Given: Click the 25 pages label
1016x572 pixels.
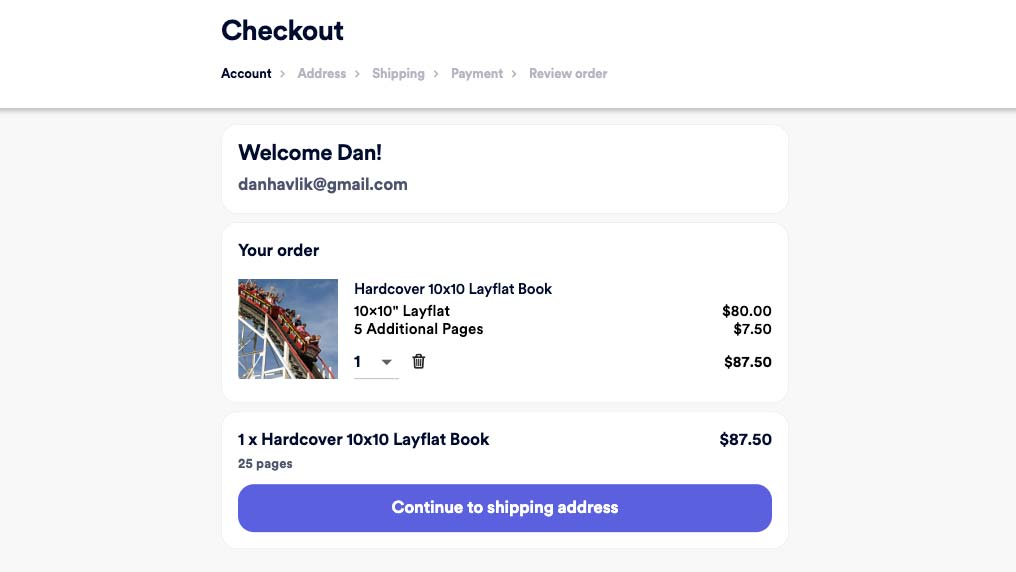Looking at the screenshot, I should tap(265, 464).
